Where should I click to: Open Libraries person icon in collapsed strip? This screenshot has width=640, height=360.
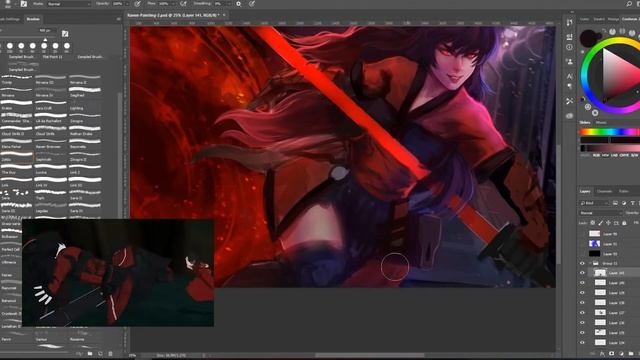point(569,61)
